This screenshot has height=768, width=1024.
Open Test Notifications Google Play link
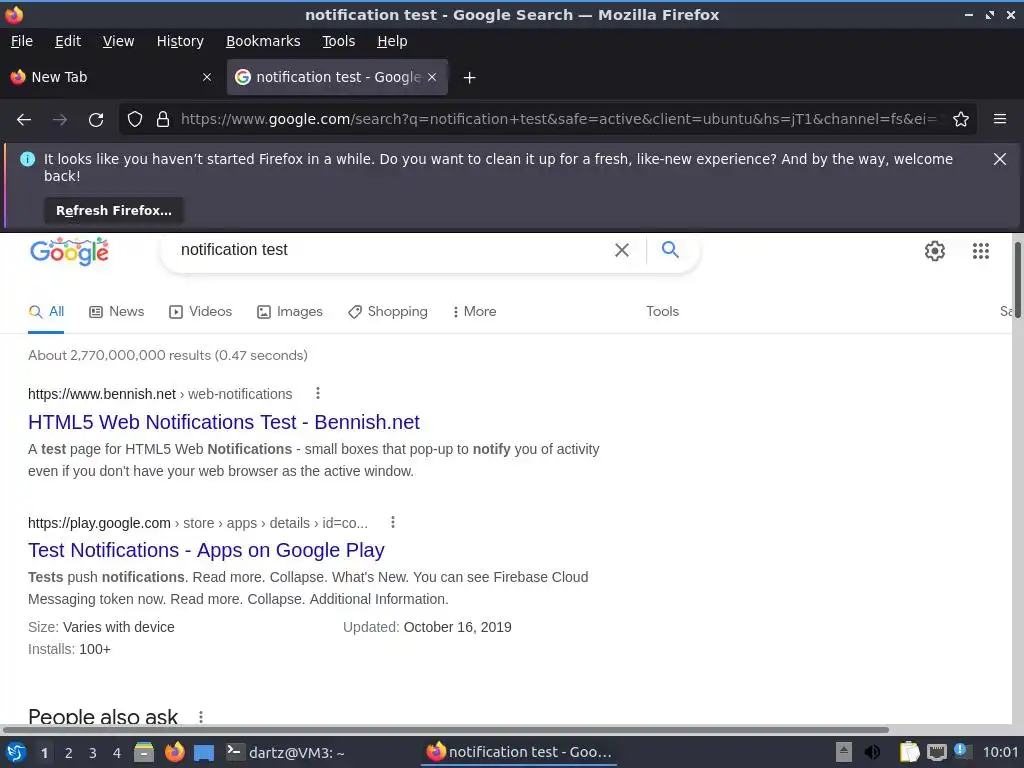tap(206, 550)
